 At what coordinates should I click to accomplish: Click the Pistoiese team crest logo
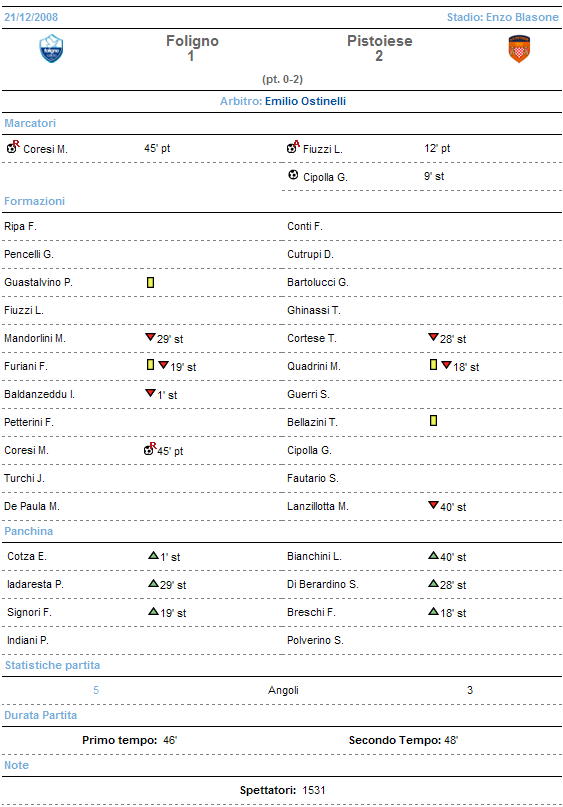point(519,49)
